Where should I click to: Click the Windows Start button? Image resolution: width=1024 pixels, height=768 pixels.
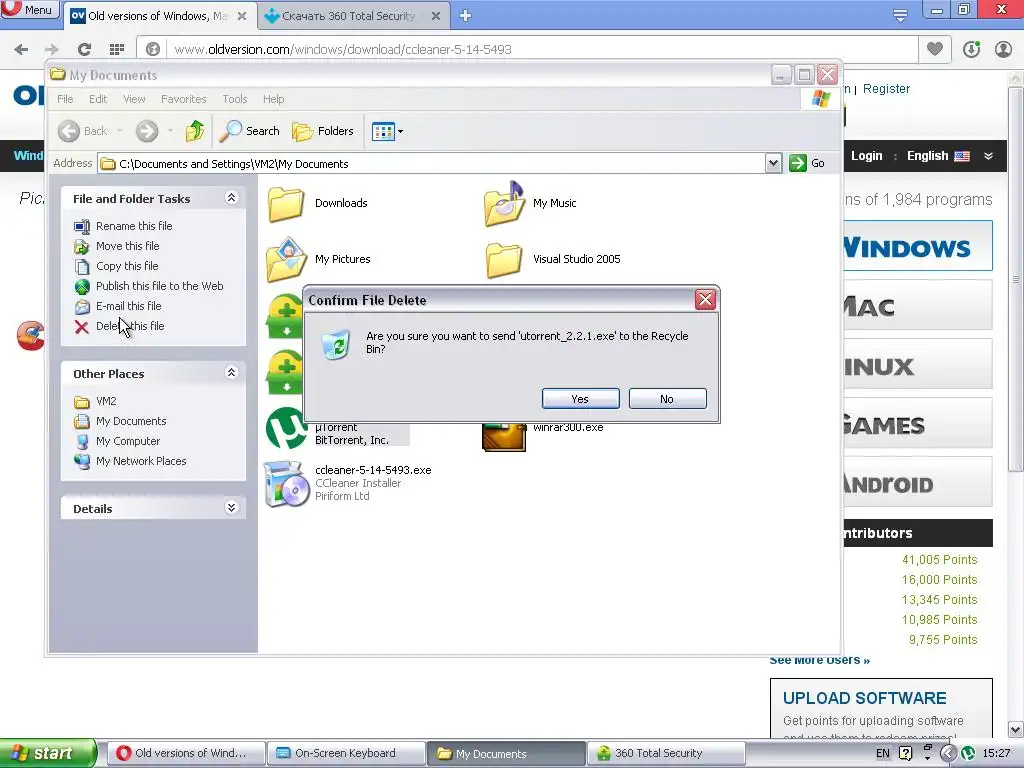pyautogui.click(x=47, y=753)
